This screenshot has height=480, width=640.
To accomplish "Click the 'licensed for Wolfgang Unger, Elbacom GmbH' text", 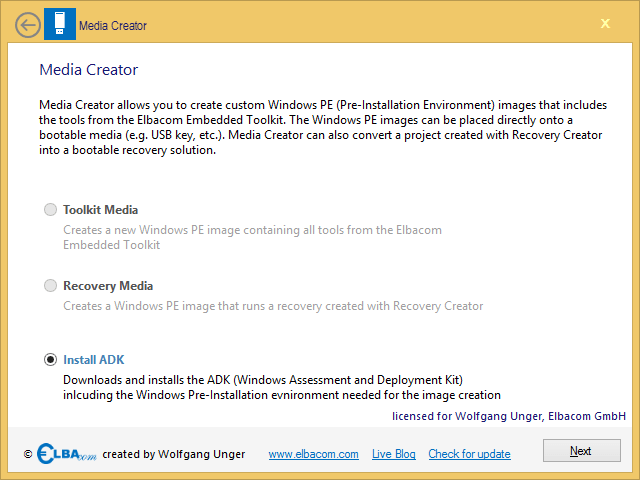I will click(509, 416).
